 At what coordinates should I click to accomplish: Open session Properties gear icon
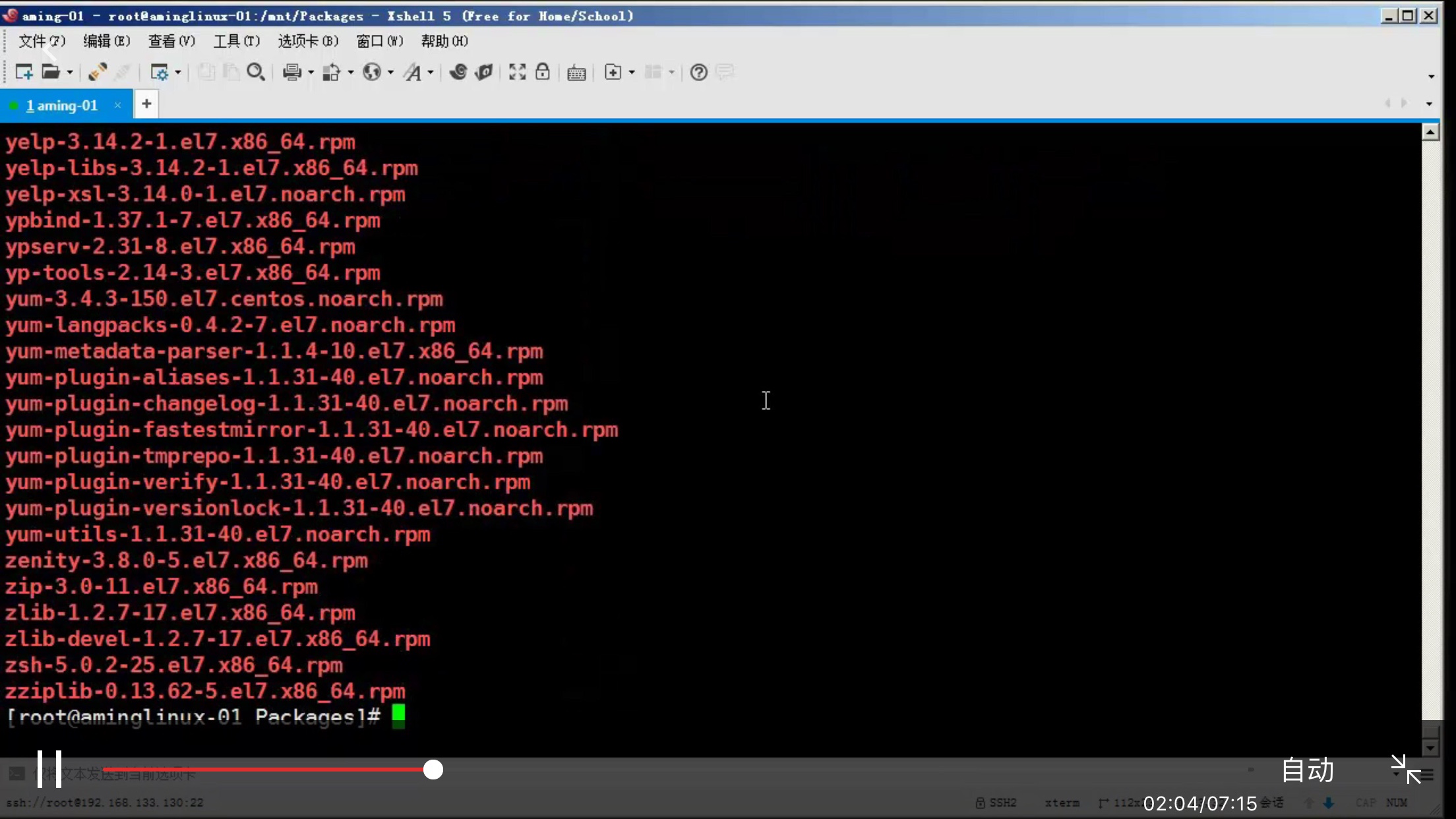[x=160, y=72]
